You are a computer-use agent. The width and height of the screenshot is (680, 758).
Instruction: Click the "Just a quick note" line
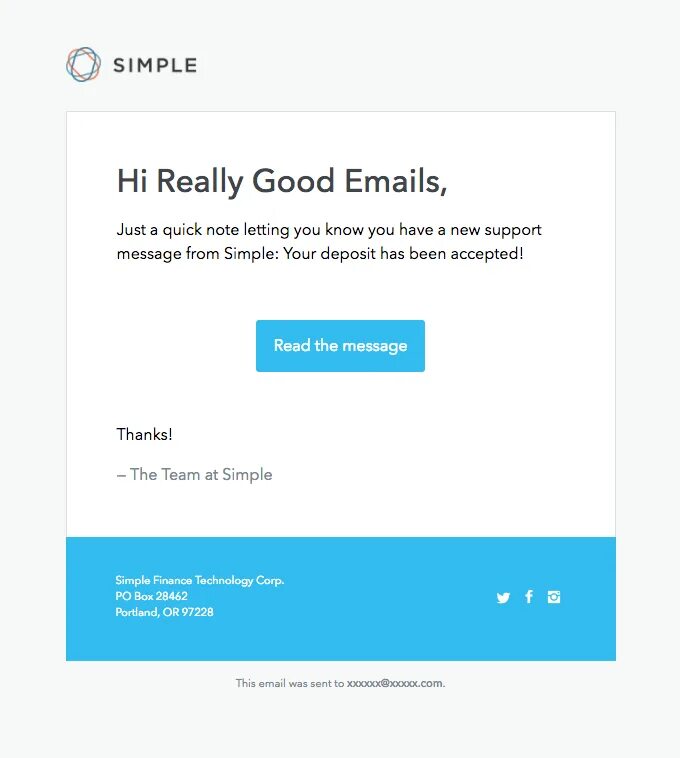click(329, 230)
